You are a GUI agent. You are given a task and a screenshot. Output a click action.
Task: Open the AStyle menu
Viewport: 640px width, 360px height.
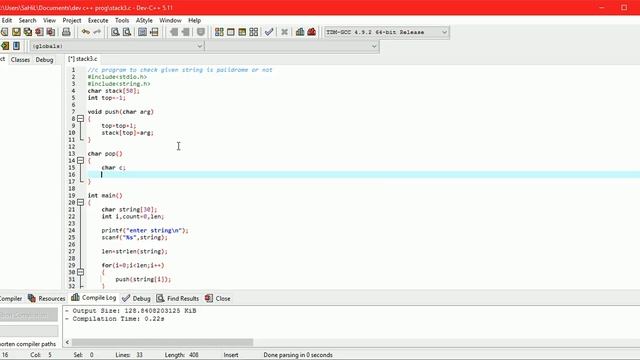(x=144, y=20)
